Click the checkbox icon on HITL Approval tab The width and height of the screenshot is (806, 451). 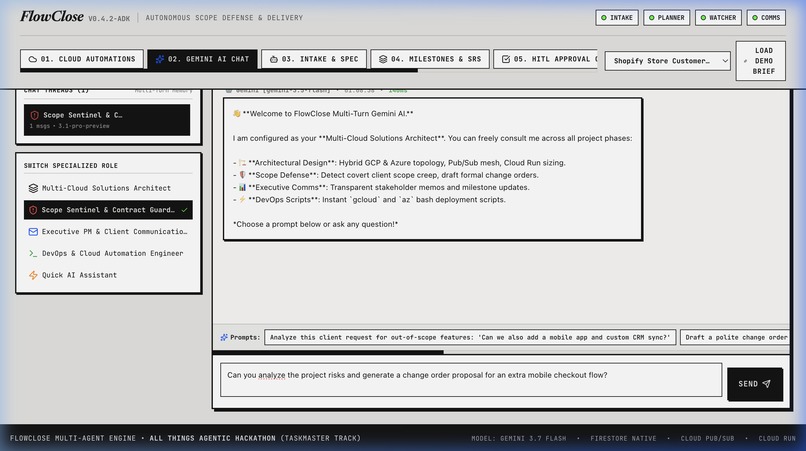[x=506, y=59]
